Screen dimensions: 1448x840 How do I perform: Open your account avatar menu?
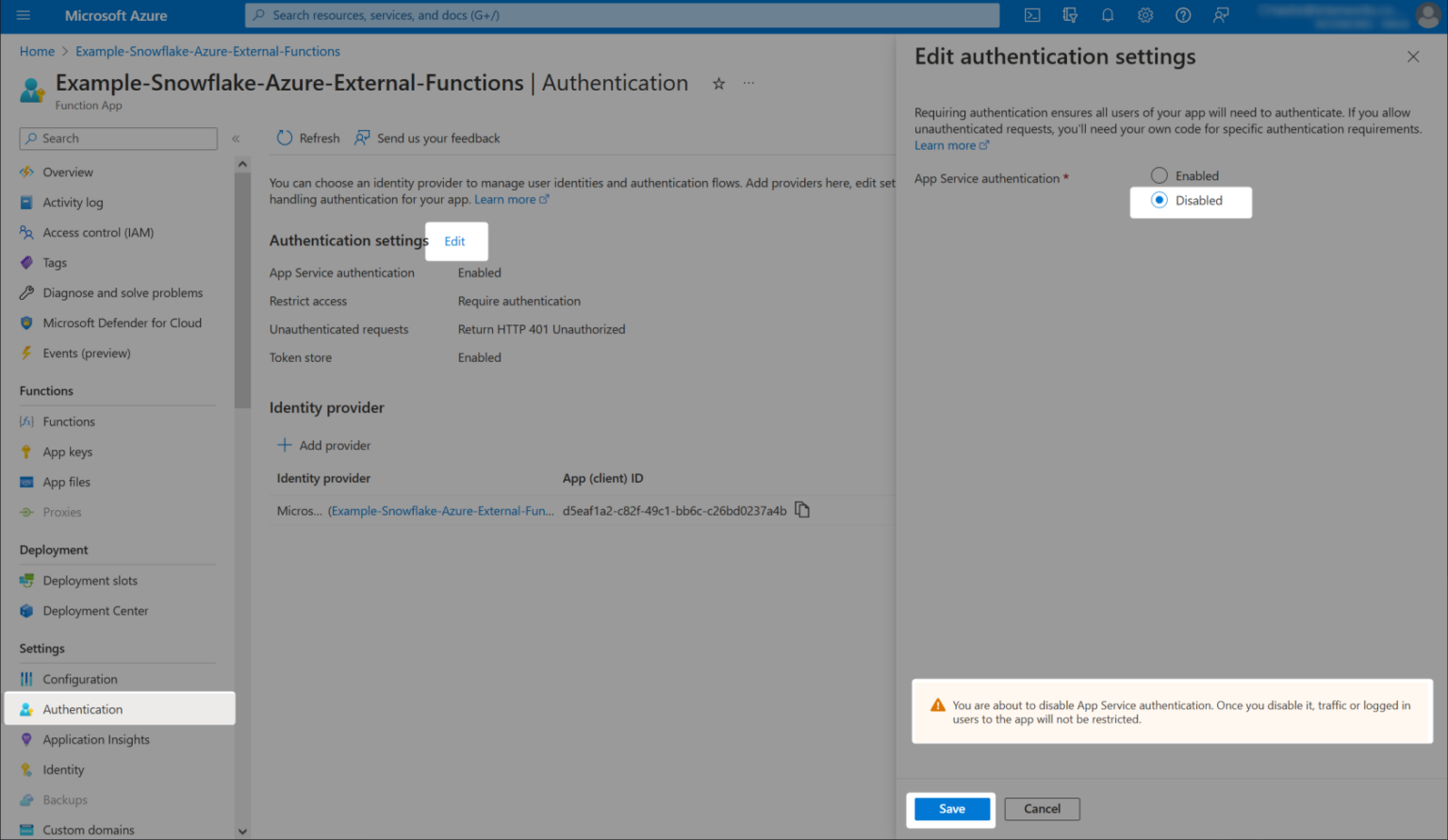coord(1424,15)
